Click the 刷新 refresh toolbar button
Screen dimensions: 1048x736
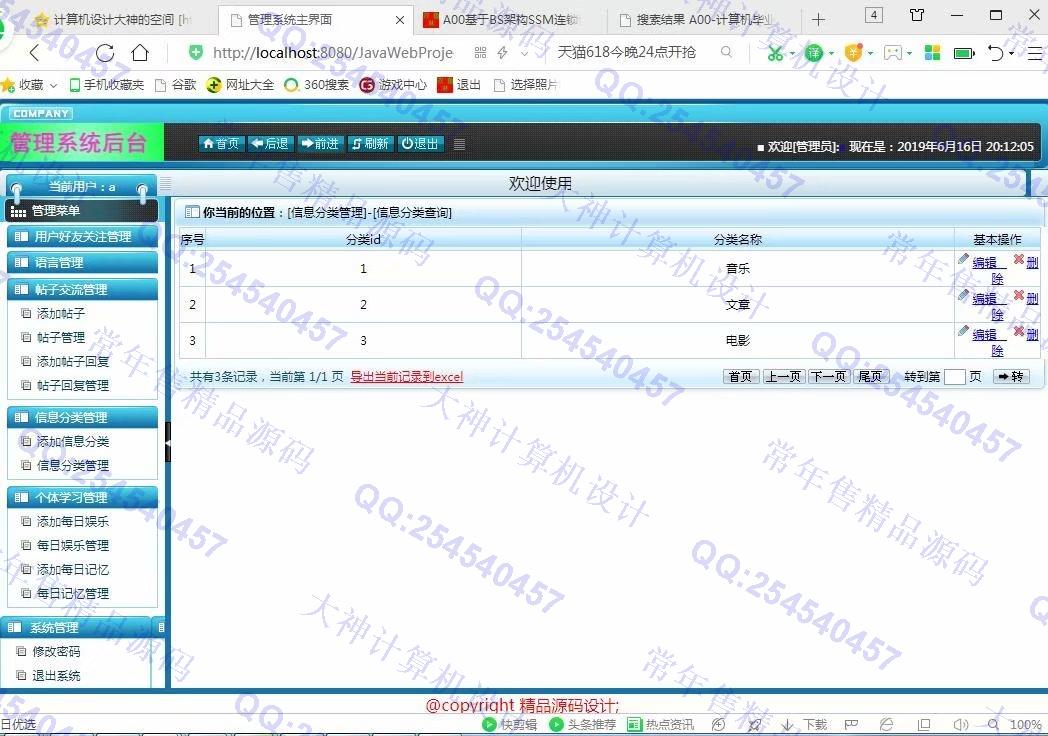pos(371,144)
